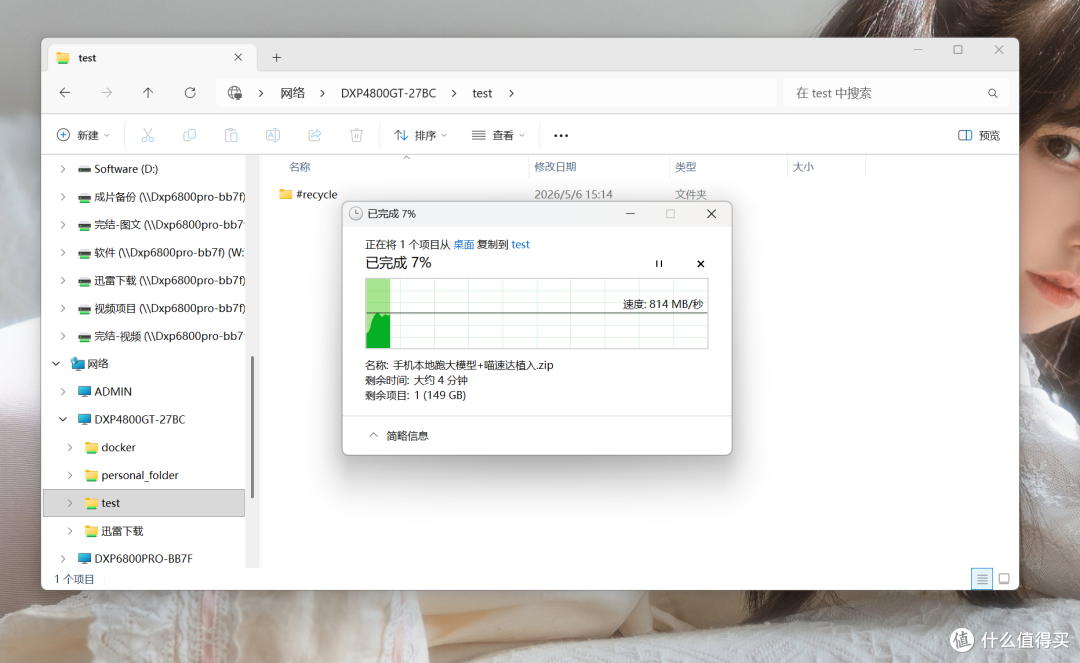Image resolution: width=1080 pixels, height=663 pixels.
Task: Close the test tab
Action: click(238, 57)
